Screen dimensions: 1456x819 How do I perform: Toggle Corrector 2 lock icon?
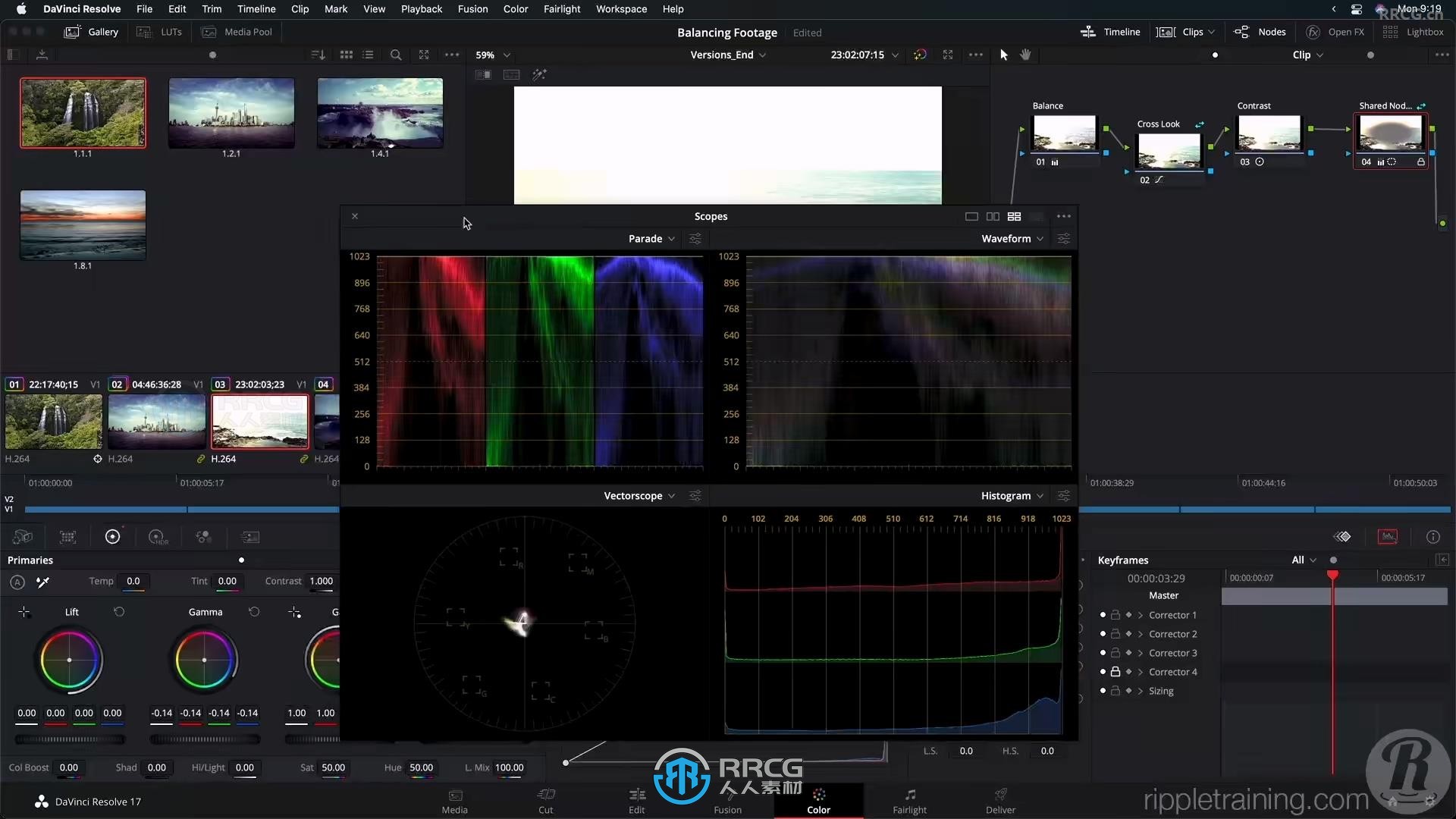click(x=1116, y=634)
